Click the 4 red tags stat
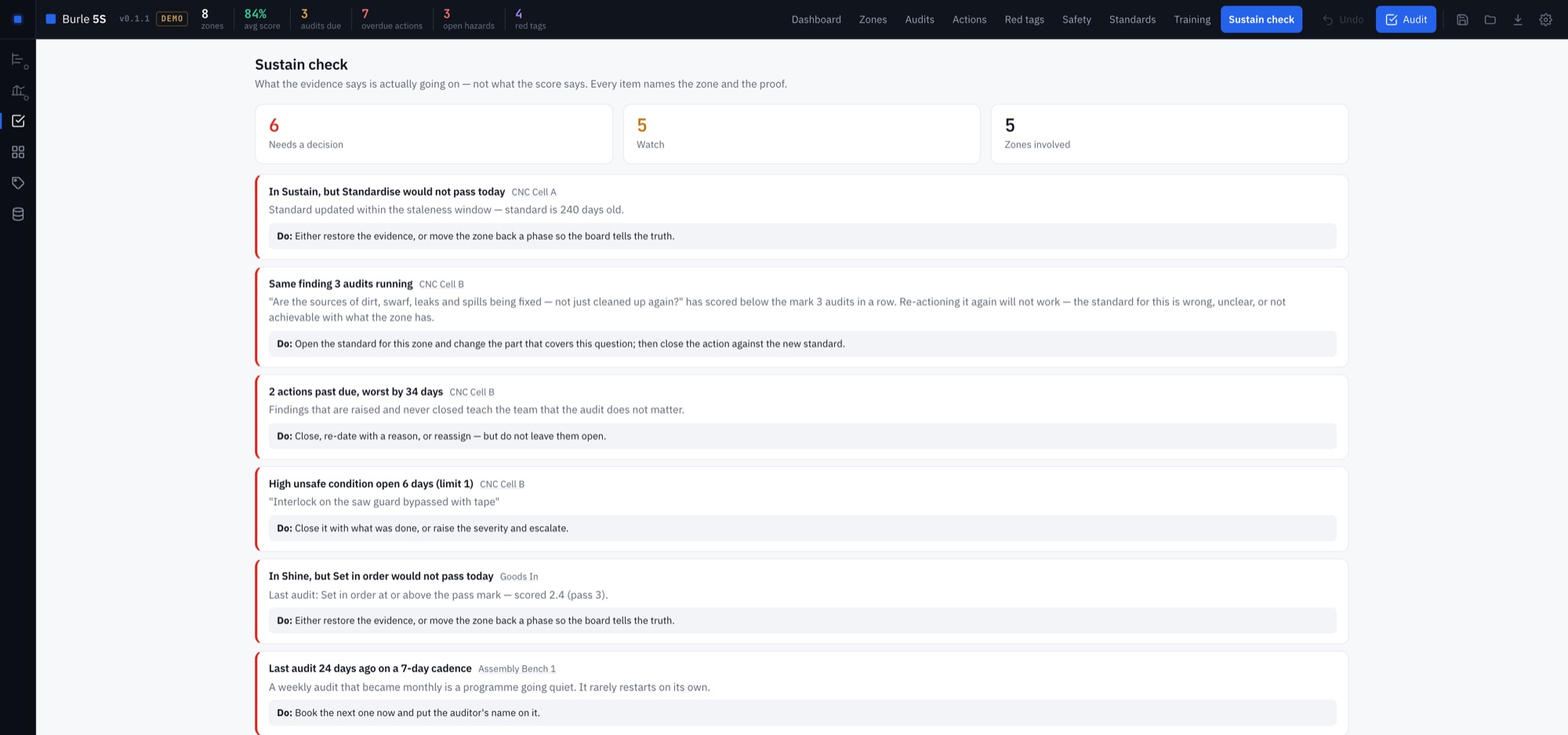Screen dimensions: 1568x735 point(531,20)
